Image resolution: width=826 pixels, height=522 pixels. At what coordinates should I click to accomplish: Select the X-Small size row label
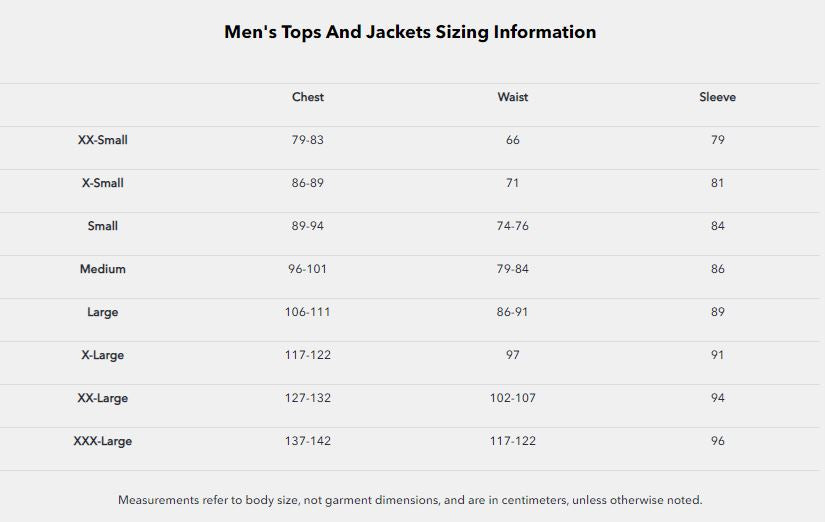(103, 183)
